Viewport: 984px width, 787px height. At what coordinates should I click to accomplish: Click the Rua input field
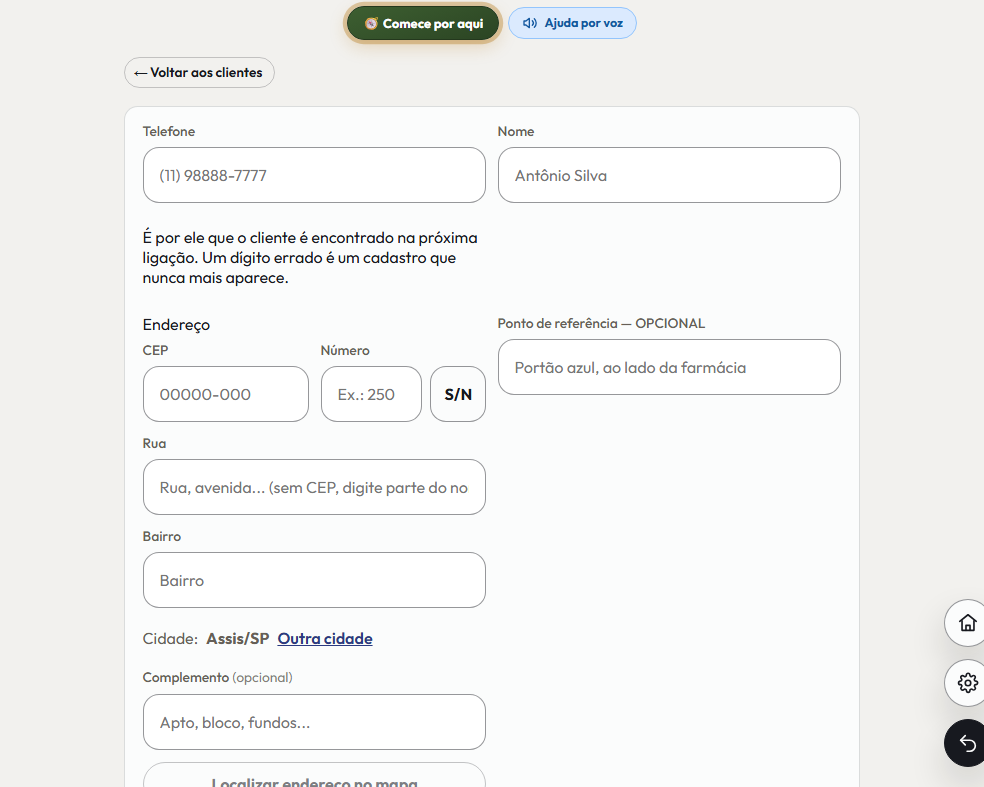[314, 487]
